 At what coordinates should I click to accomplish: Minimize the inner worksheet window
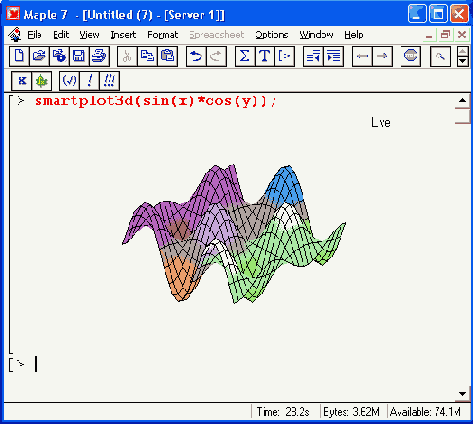click(x=429, y=34)
